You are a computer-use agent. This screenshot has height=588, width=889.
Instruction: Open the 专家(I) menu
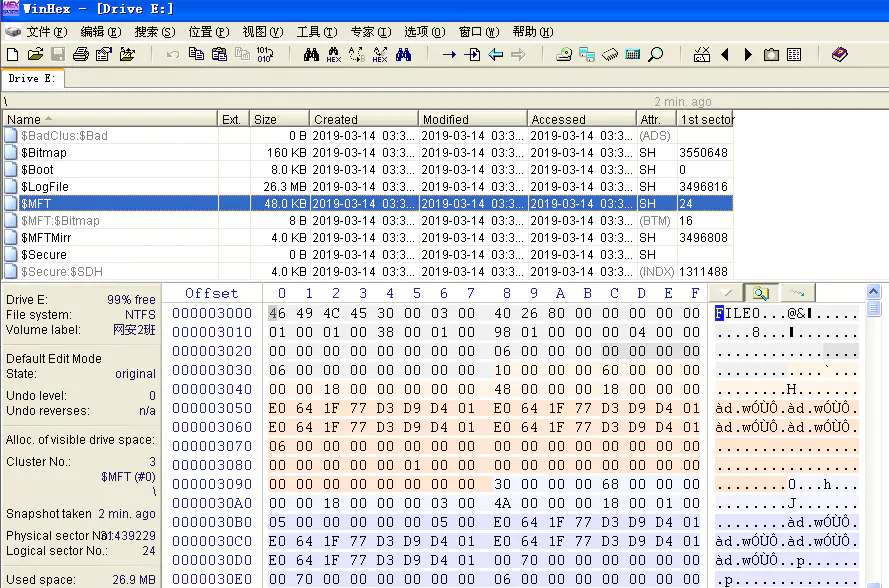coord(371,32)
